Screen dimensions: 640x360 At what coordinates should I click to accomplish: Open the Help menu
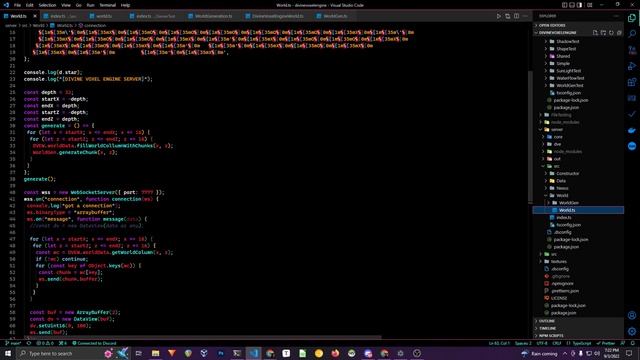[125, 5]
